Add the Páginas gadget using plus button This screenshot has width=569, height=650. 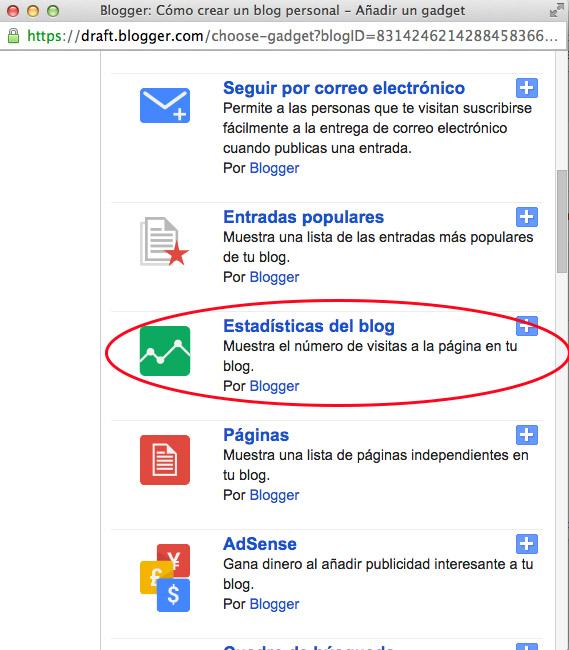point(526,435)
